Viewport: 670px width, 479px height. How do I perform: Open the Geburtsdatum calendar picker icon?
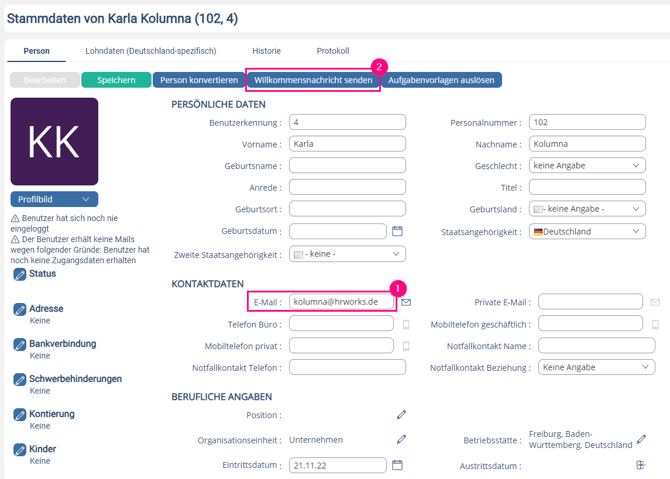(x=397, y=231)
